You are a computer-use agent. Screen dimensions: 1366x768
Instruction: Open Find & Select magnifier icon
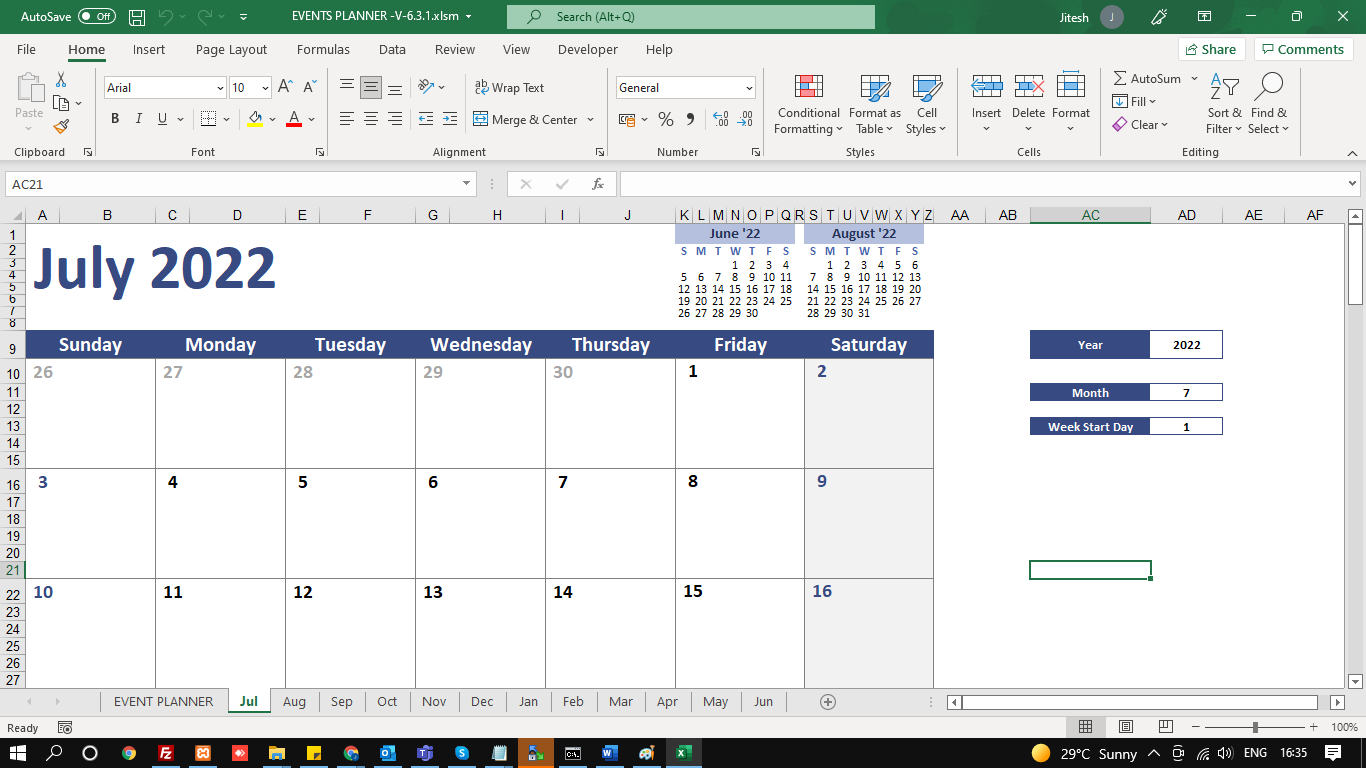[1268, 88]
